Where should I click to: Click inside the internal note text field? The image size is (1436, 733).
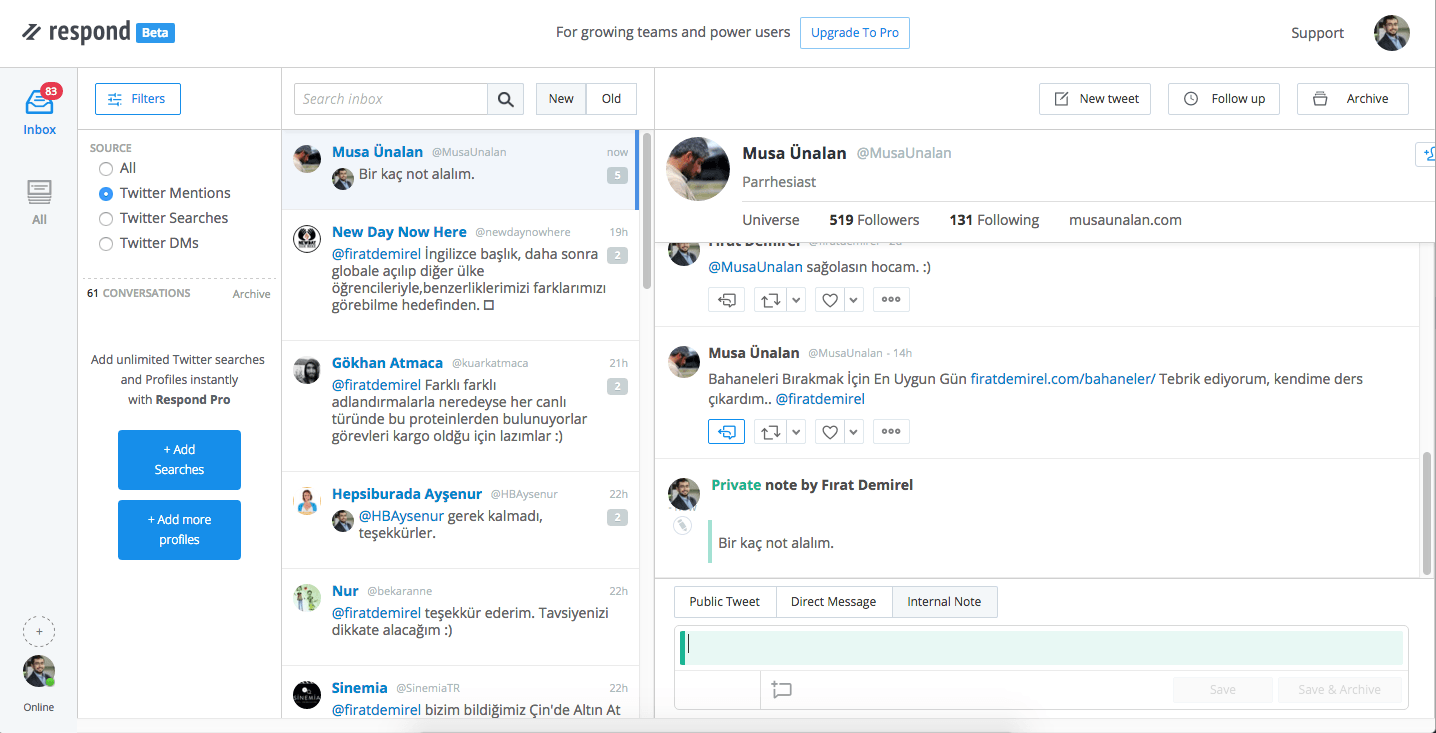coord(1040,645)
